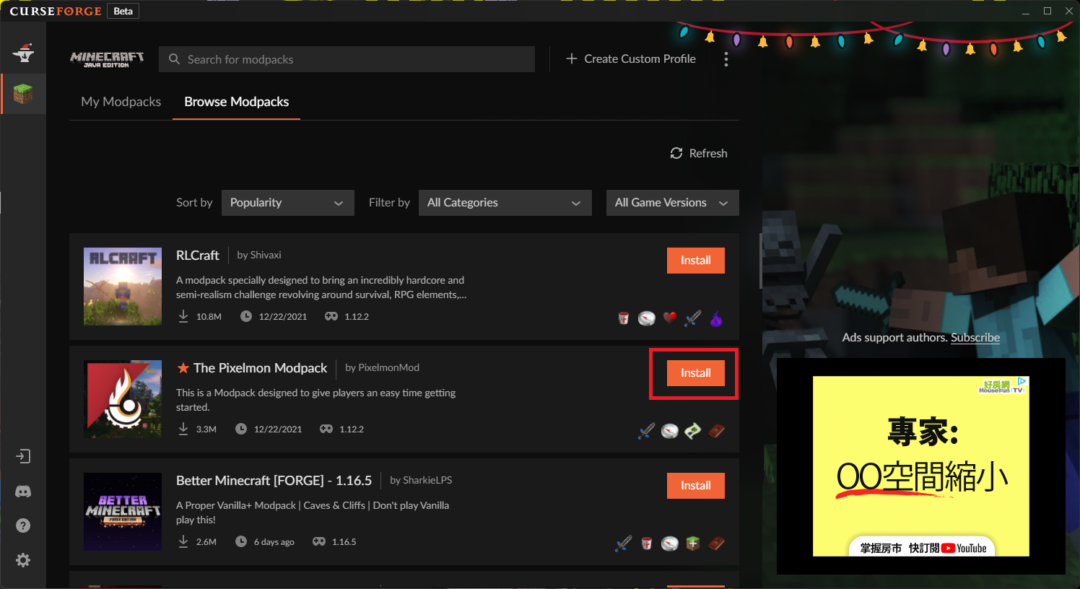Select the Minecraft grass block game icon
The width and height of the screenshot is (1080, 589).
(x=23, y=94)
